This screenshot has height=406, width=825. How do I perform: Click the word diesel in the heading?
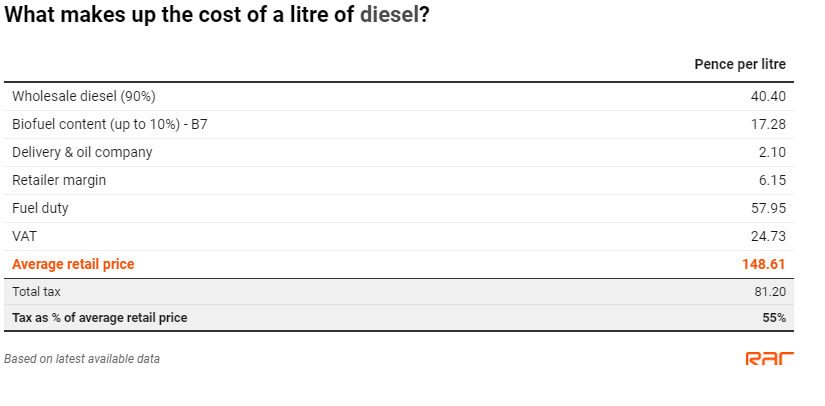(389, 15)
